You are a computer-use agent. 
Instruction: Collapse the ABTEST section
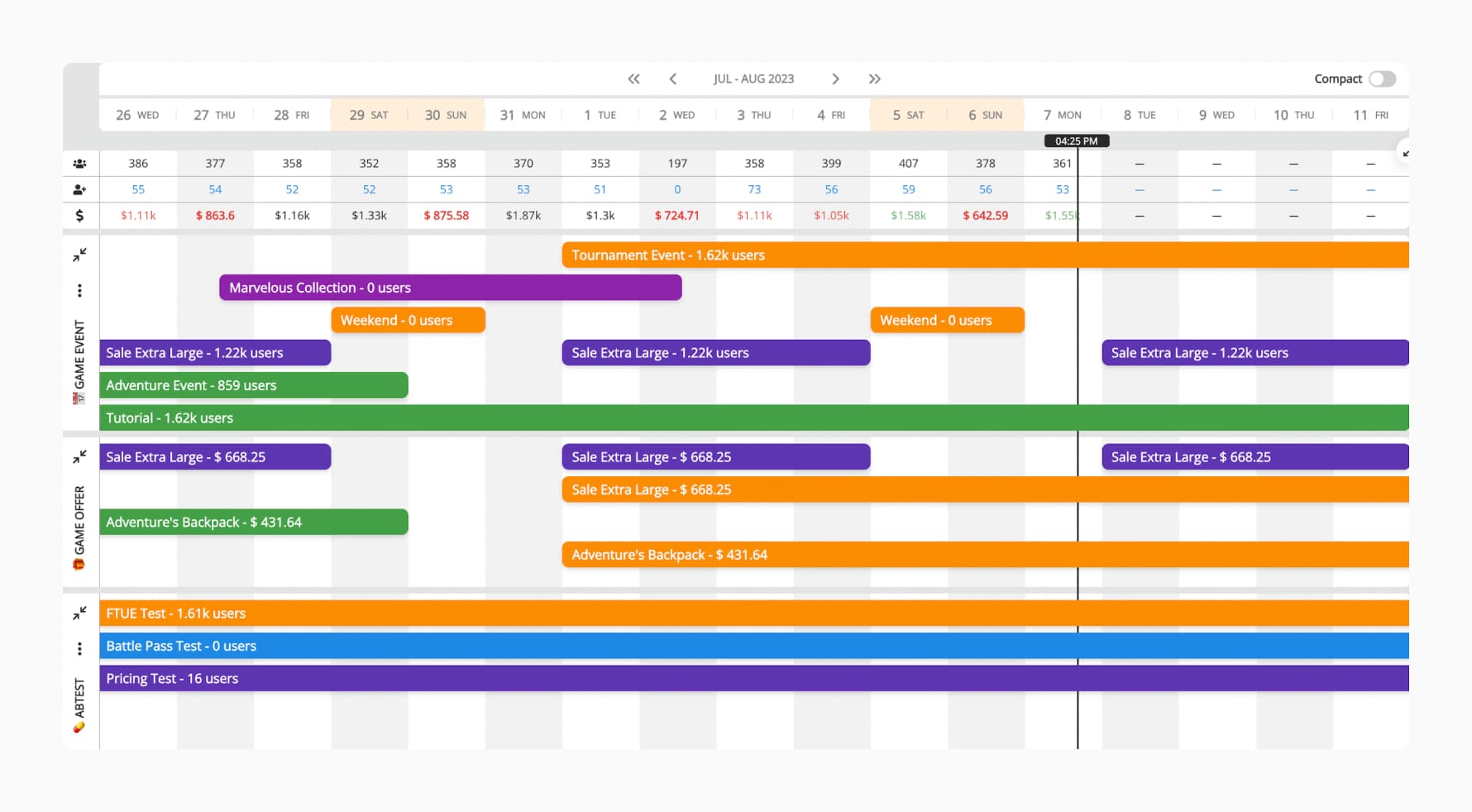(79, 613)
